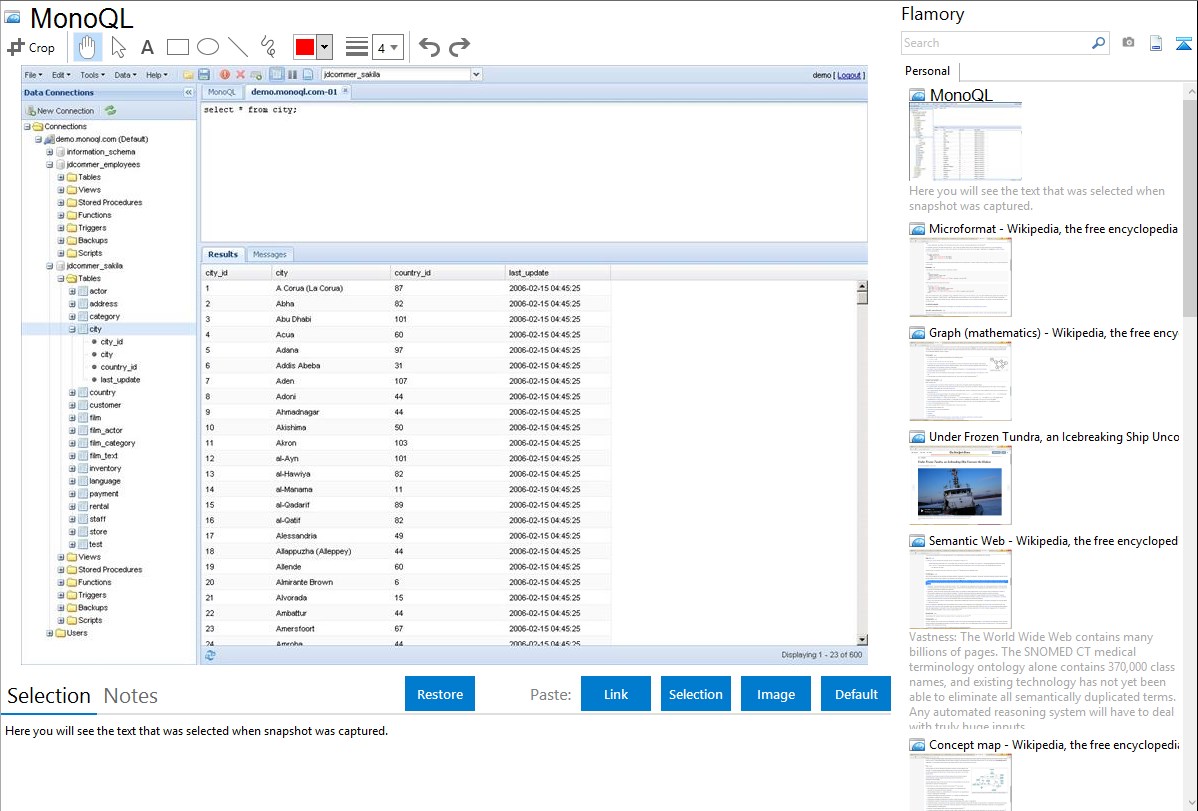Select the straight line tool
The image size is (1198, 811).
pos(238,47)
